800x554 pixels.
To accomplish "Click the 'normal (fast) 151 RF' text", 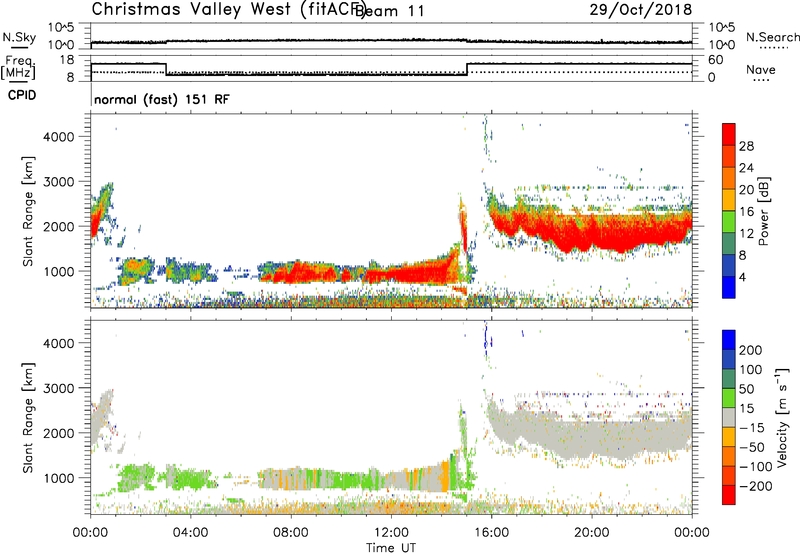I will click(162, 99).
